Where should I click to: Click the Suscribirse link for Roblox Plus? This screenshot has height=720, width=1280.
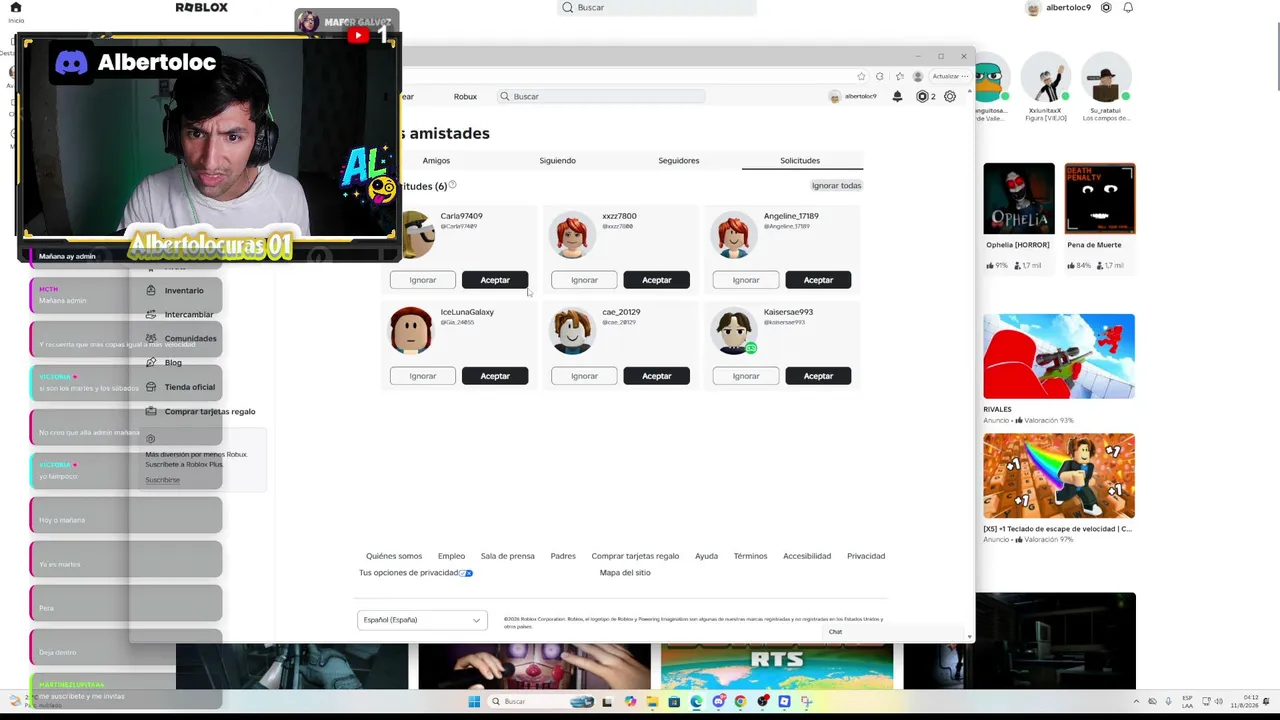(x=162, y=480)
